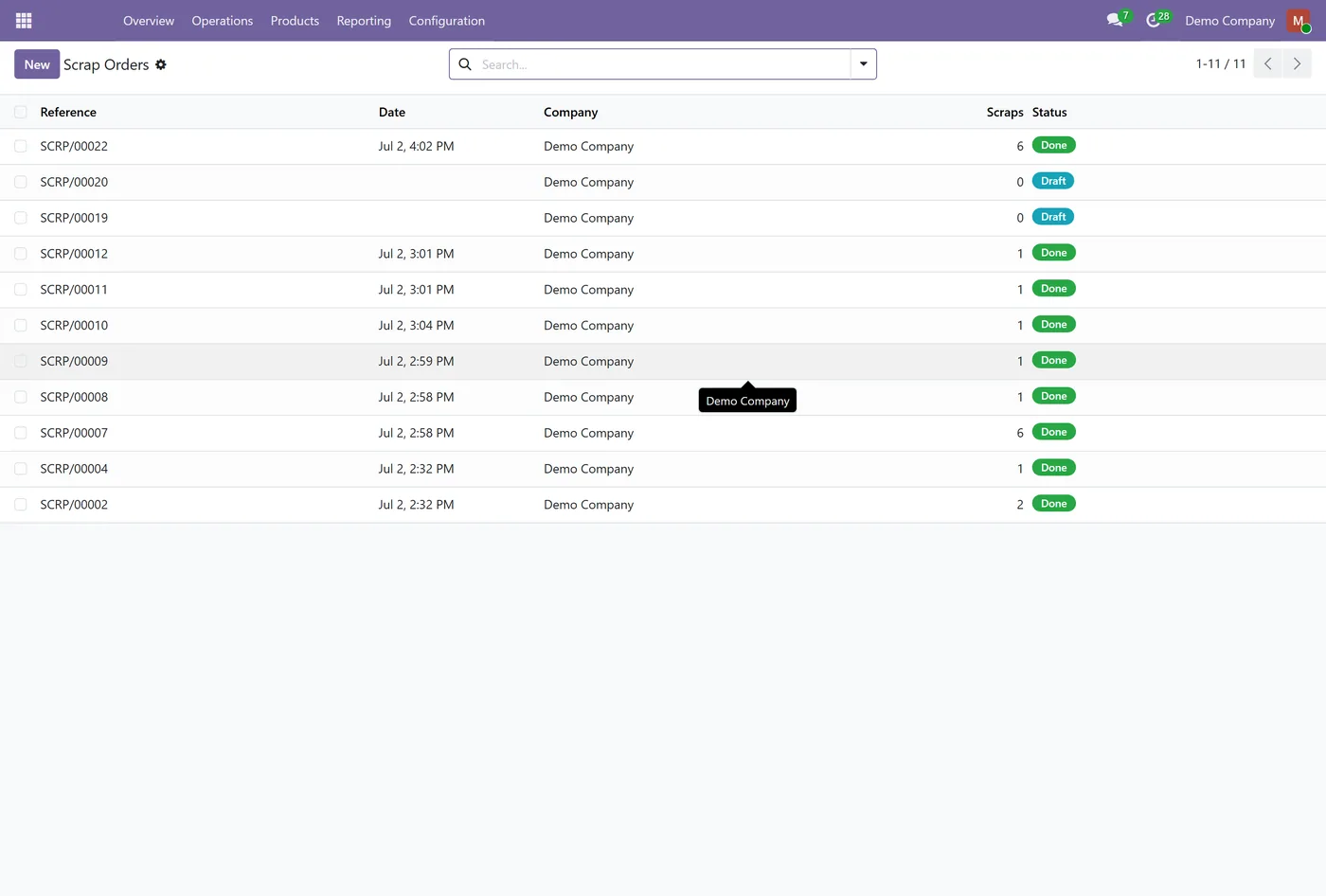
Task: Click scraps count 2 in SCRP/00002 row
Action: click(x=1020, y=505)
